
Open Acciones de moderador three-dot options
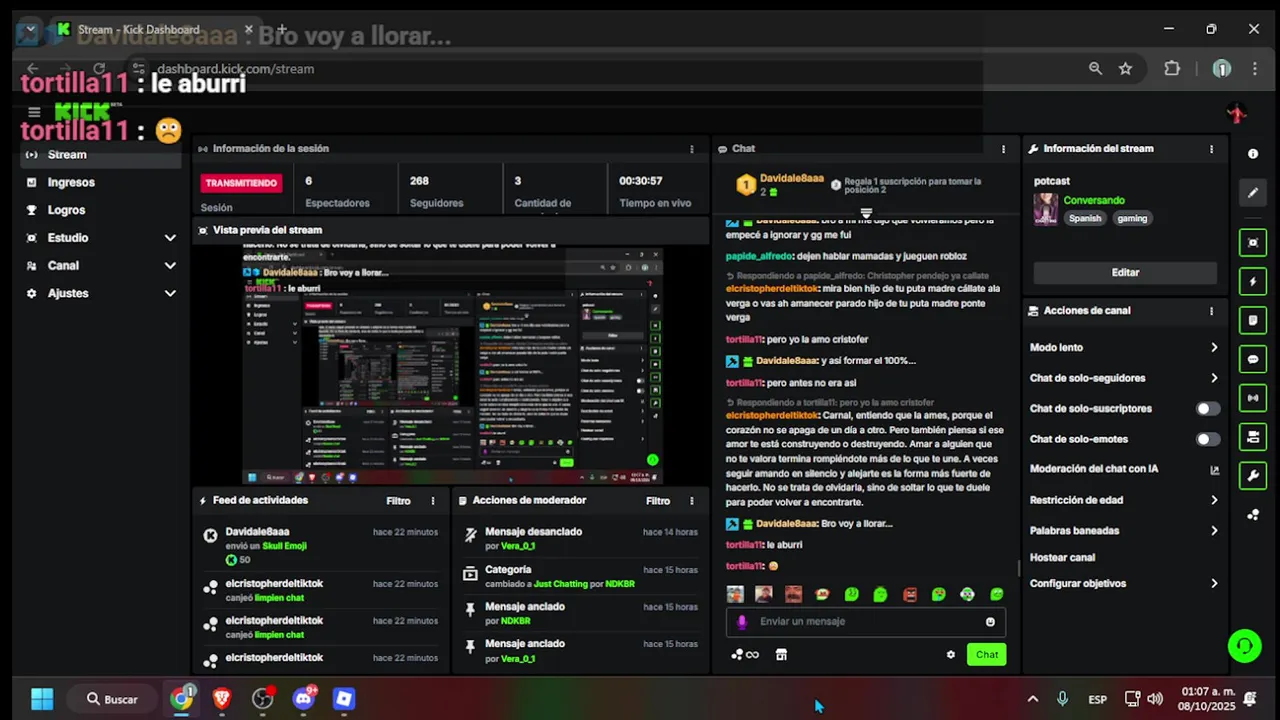coord(691,501)
